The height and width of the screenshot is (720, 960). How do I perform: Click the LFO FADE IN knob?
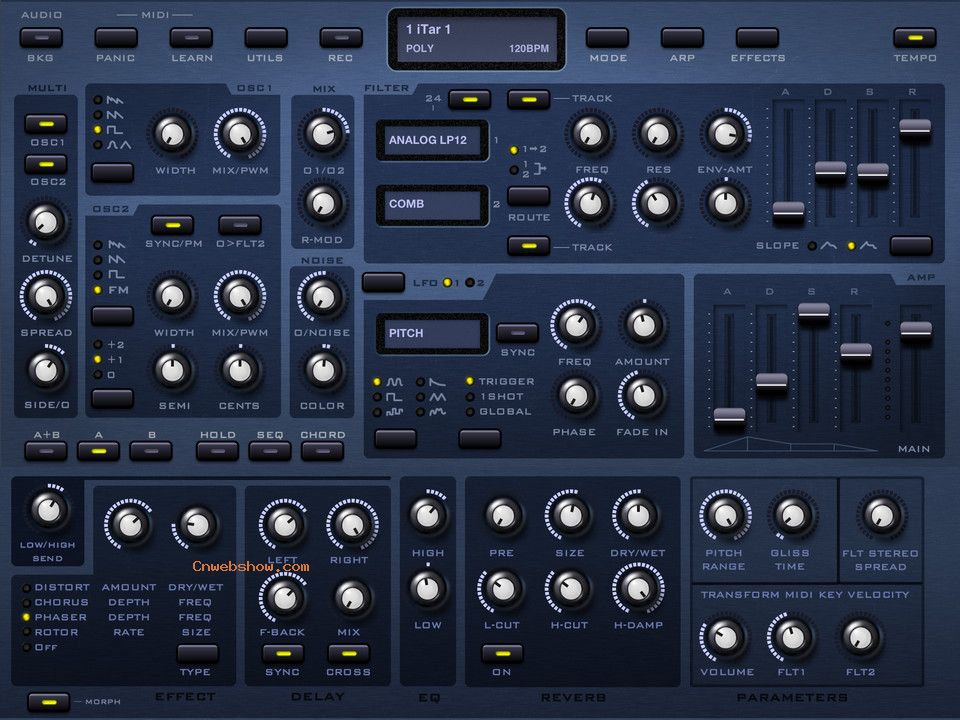643,395
